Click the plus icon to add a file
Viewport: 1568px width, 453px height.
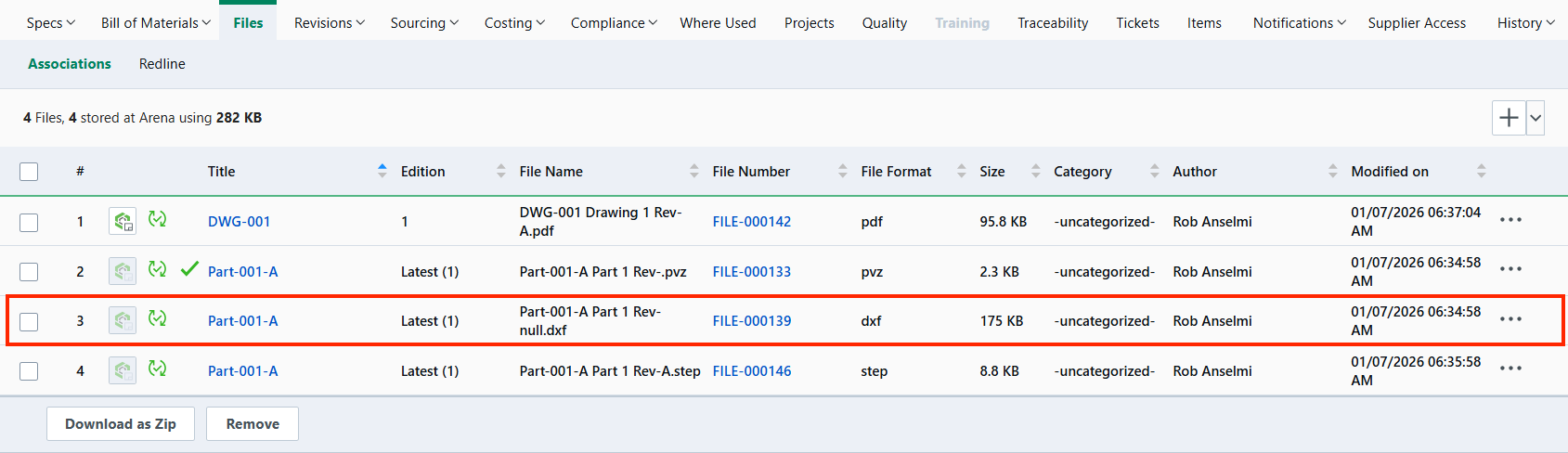[1509, 118]
